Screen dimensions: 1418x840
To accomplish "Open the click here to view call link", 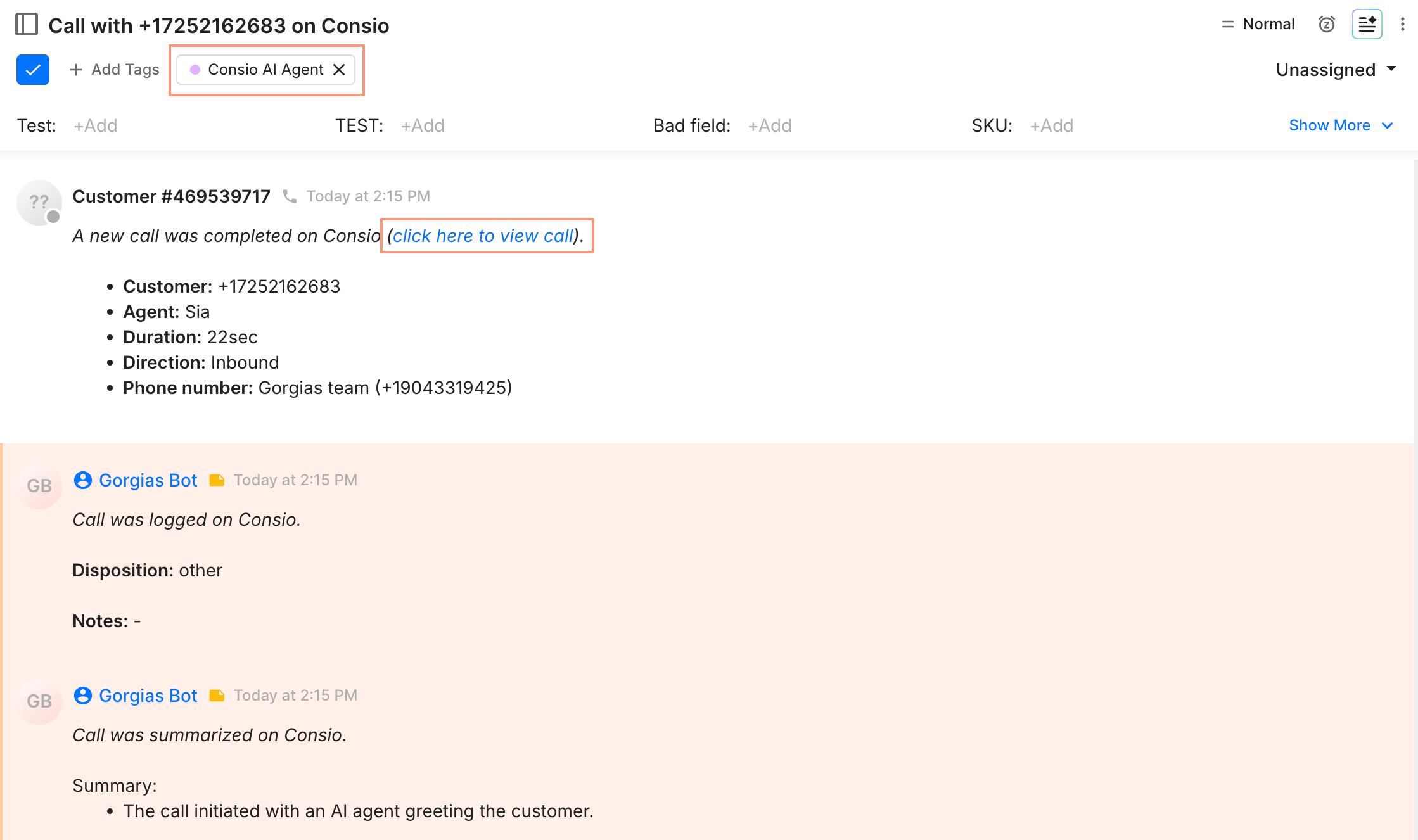I will coord(483,236).
